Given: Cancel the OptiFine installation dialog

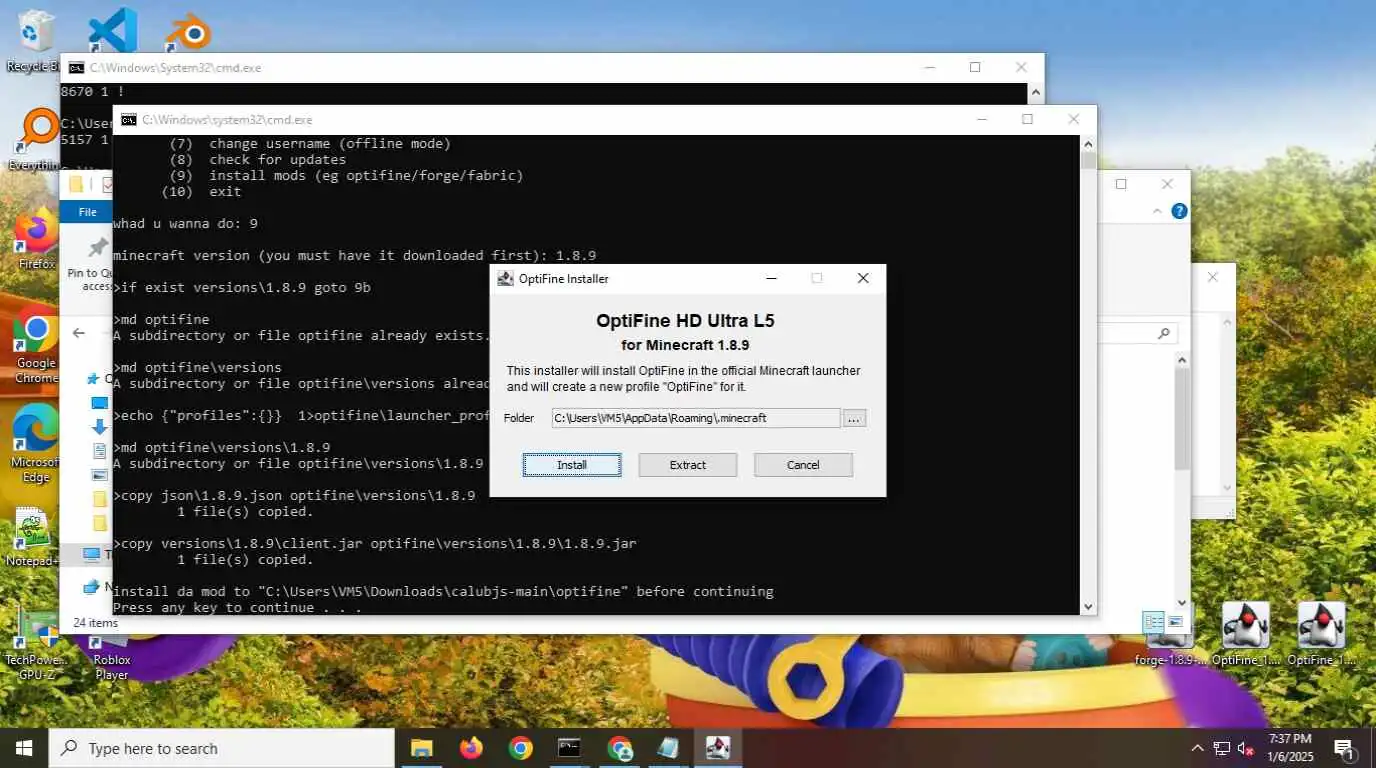Looking at the screenshot, I should coord(803,465).
